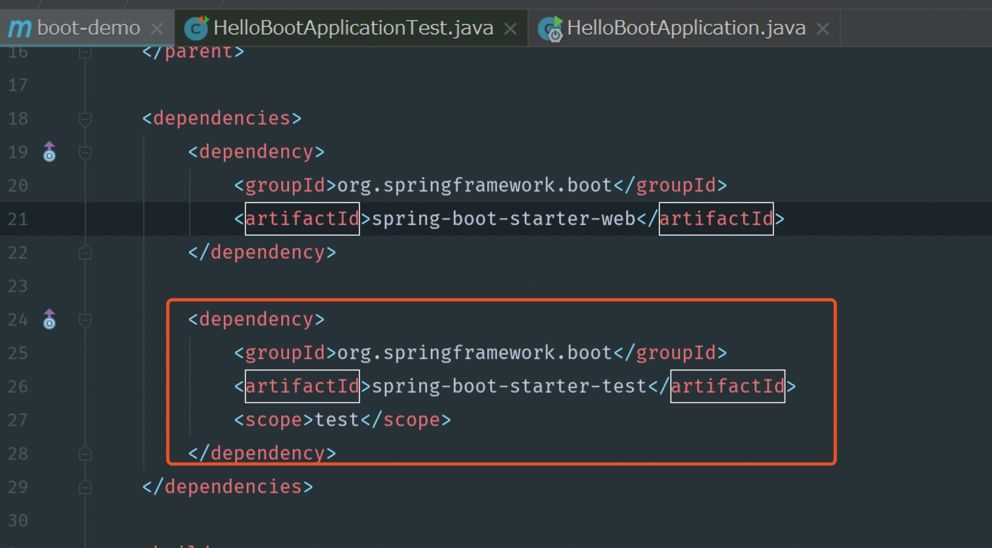Click line number 17 in the gutter
Screen dimensions: 992x548
point(18,85)
